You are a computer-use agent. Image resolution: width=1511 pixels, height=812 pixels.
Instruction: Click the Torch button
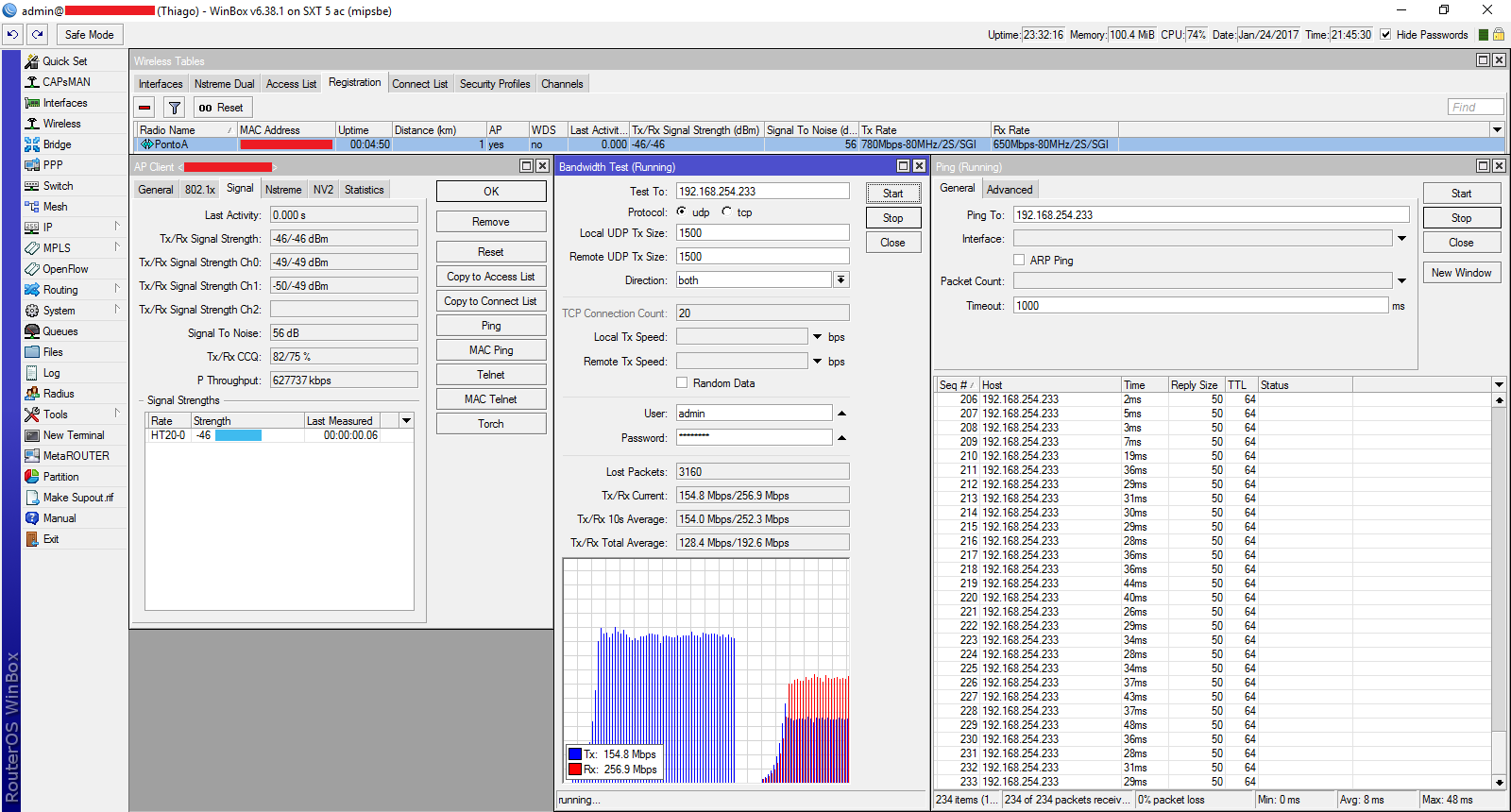490,424
